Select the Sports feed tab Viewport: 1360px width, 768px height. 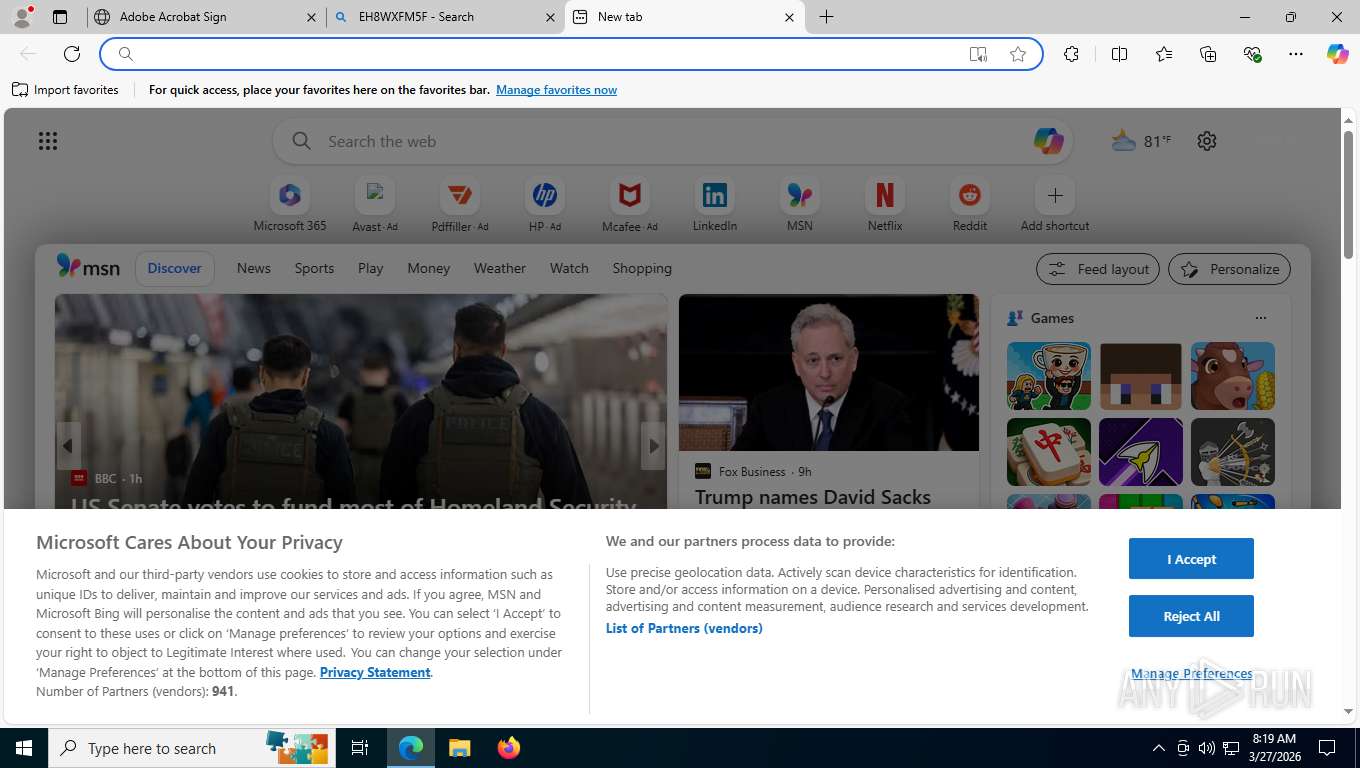click(314, 268)
